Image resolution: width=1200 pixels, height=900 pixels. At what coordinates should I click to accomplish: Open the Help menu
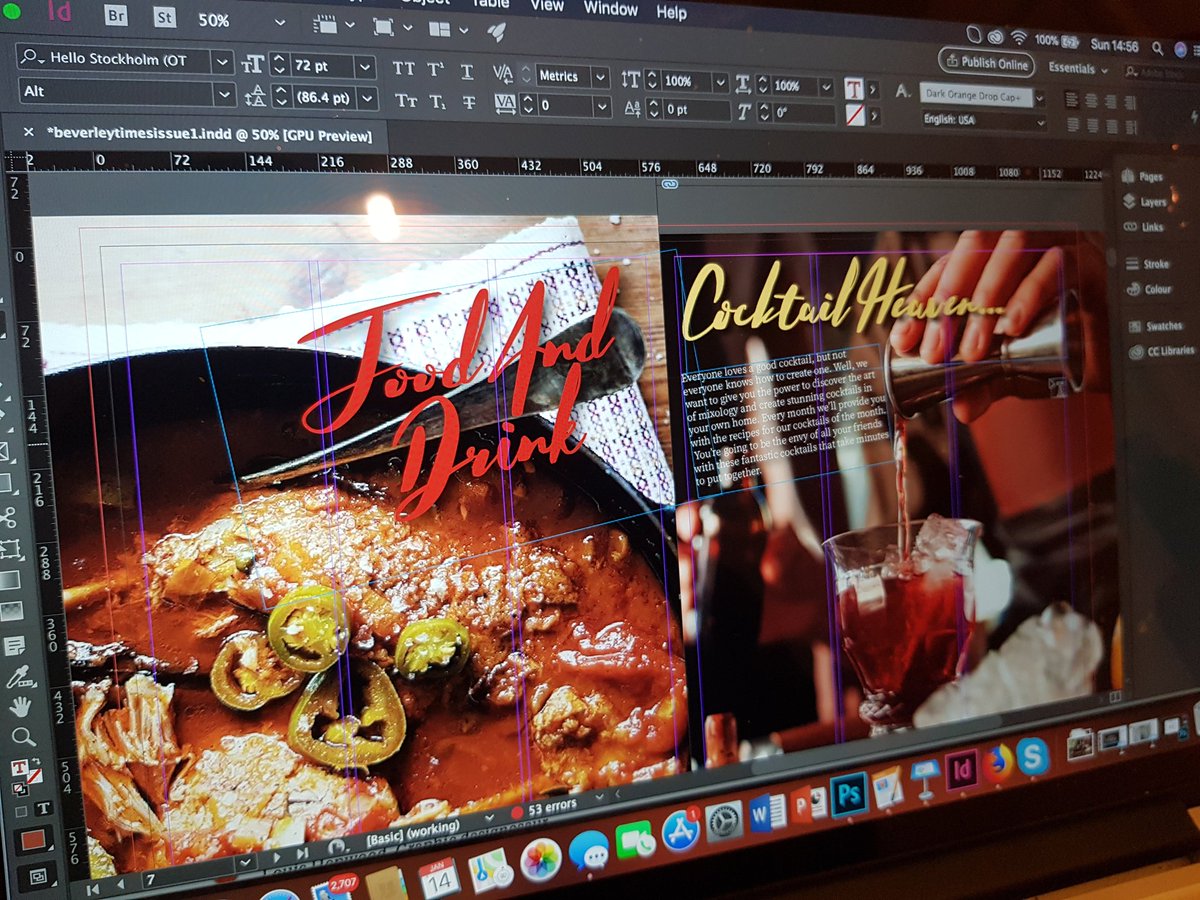click(671, 13)
